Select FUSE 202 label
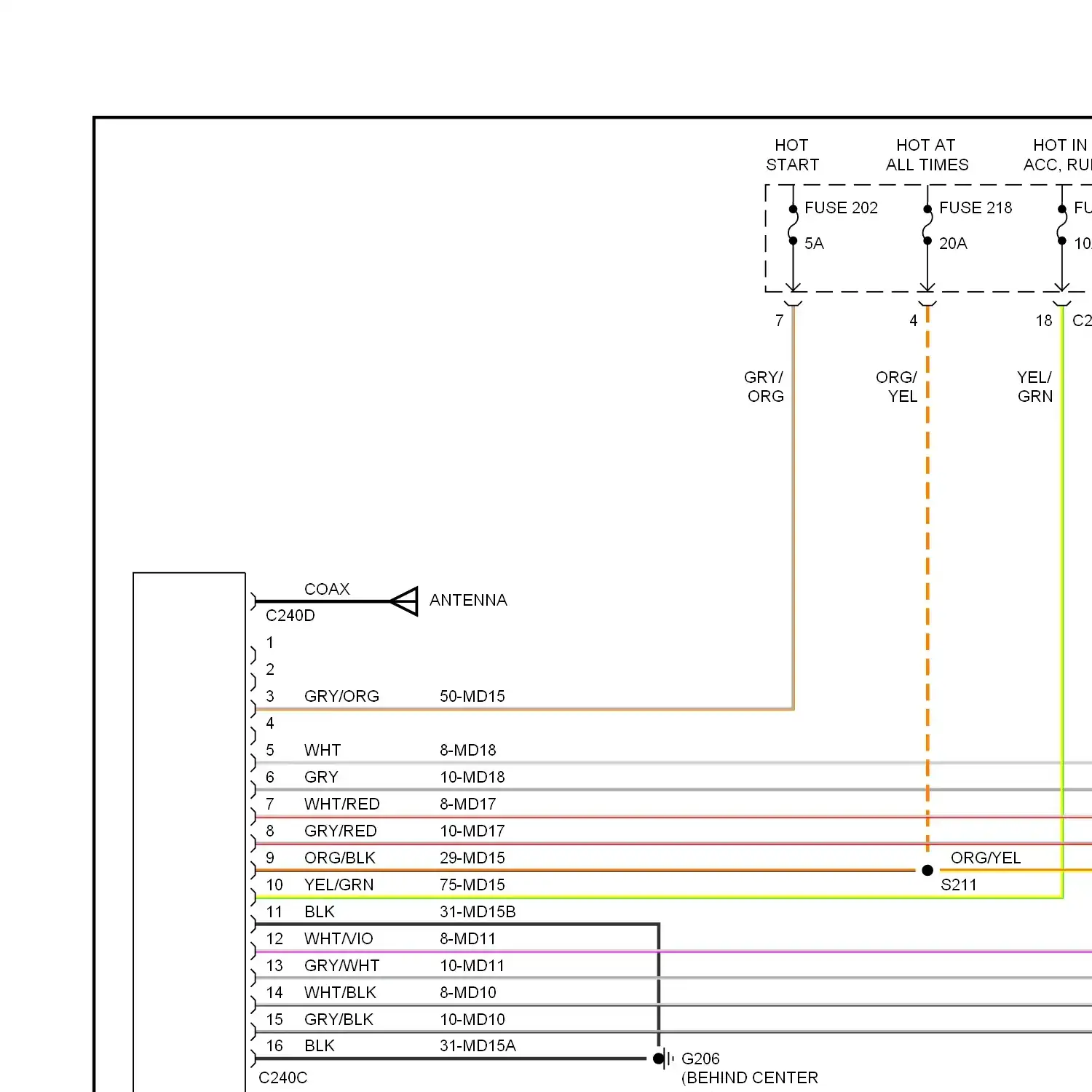Image resolution: width=1092 pixels, height=1092 pixels. click(841, 207)
